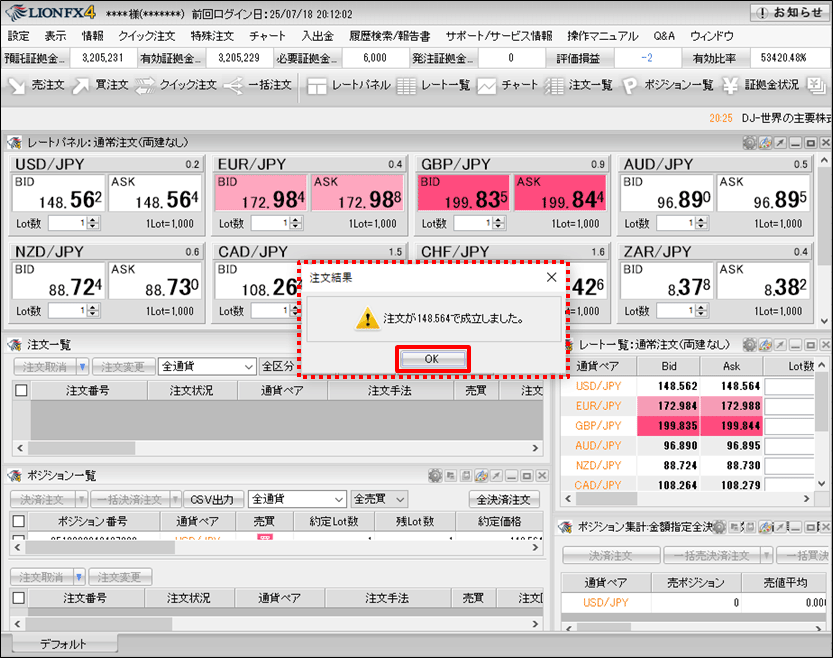This screenshot has height=658, width=833.
Task: Expand the 全通貨 dropdown in 注文一覧
Action: (207, 367)
